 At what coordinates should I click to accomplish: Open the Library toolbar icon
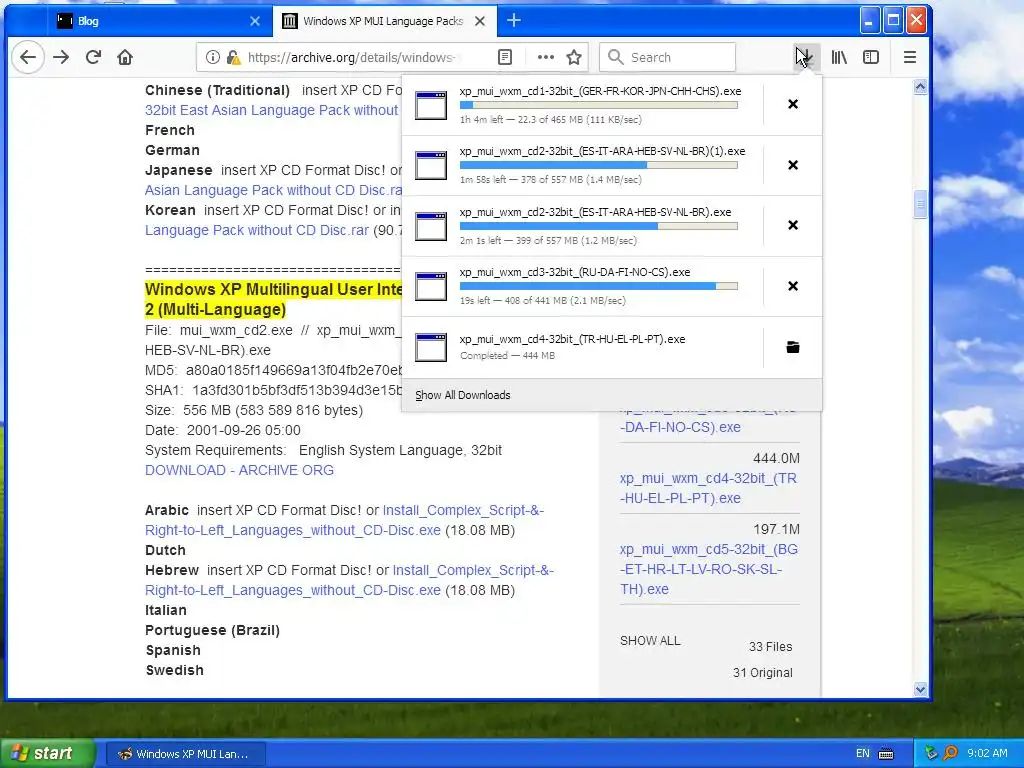839,57
